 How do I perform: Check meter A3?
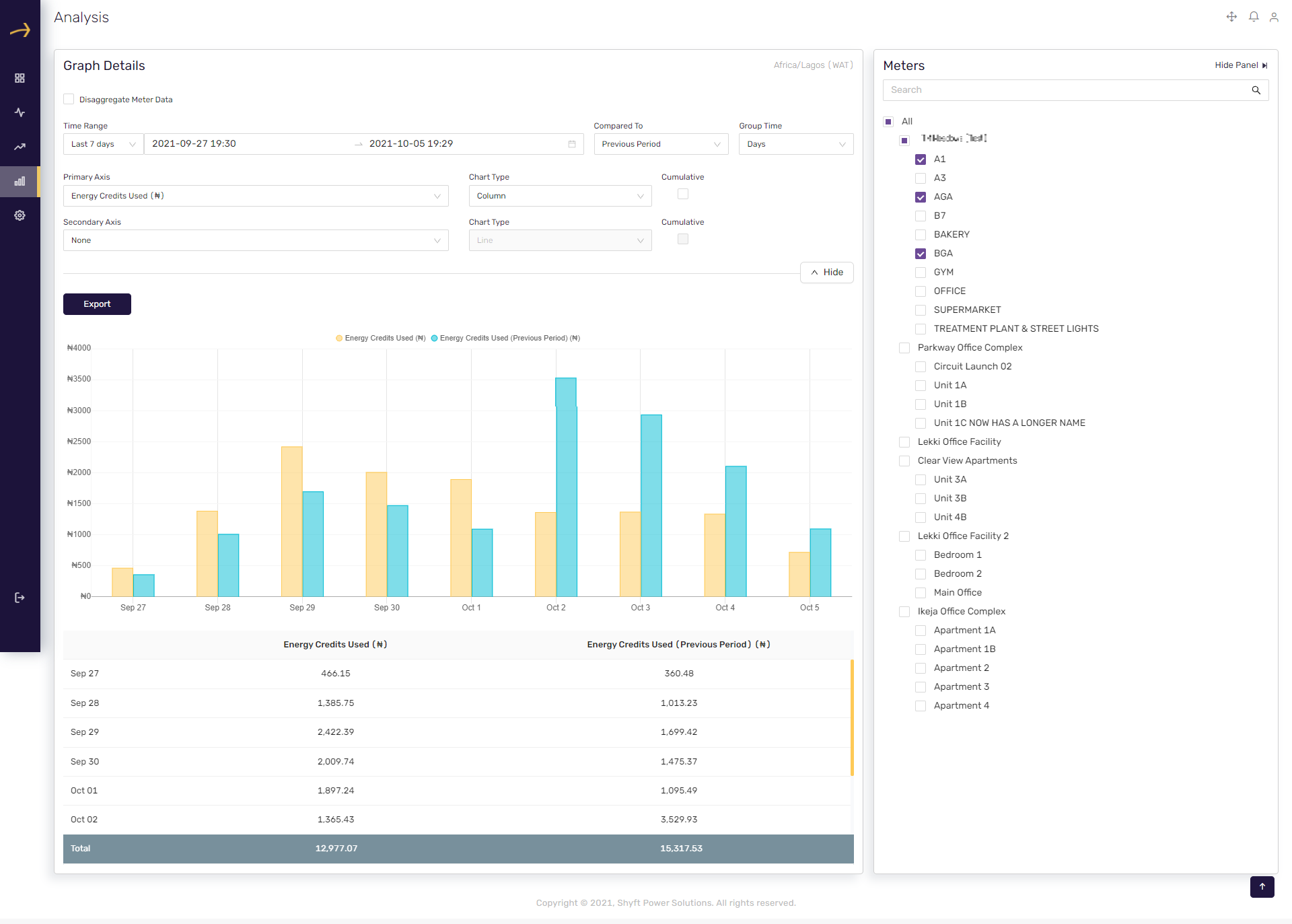click(x=921, y=178)
